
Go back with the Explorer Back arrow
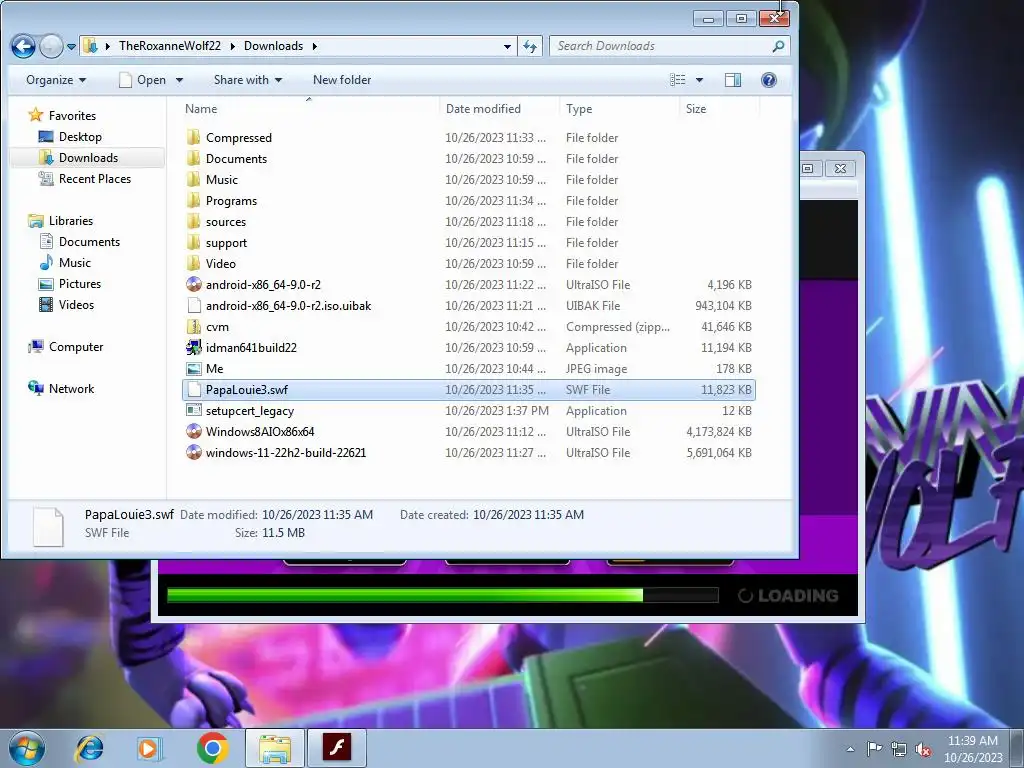click(x=24, y=46)
